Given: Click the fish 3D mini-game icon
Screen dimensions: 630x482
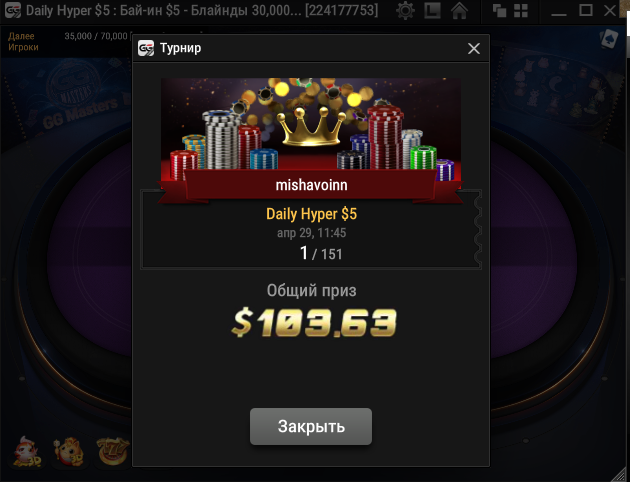Looking at the screenshot, I should pos(27,452).
